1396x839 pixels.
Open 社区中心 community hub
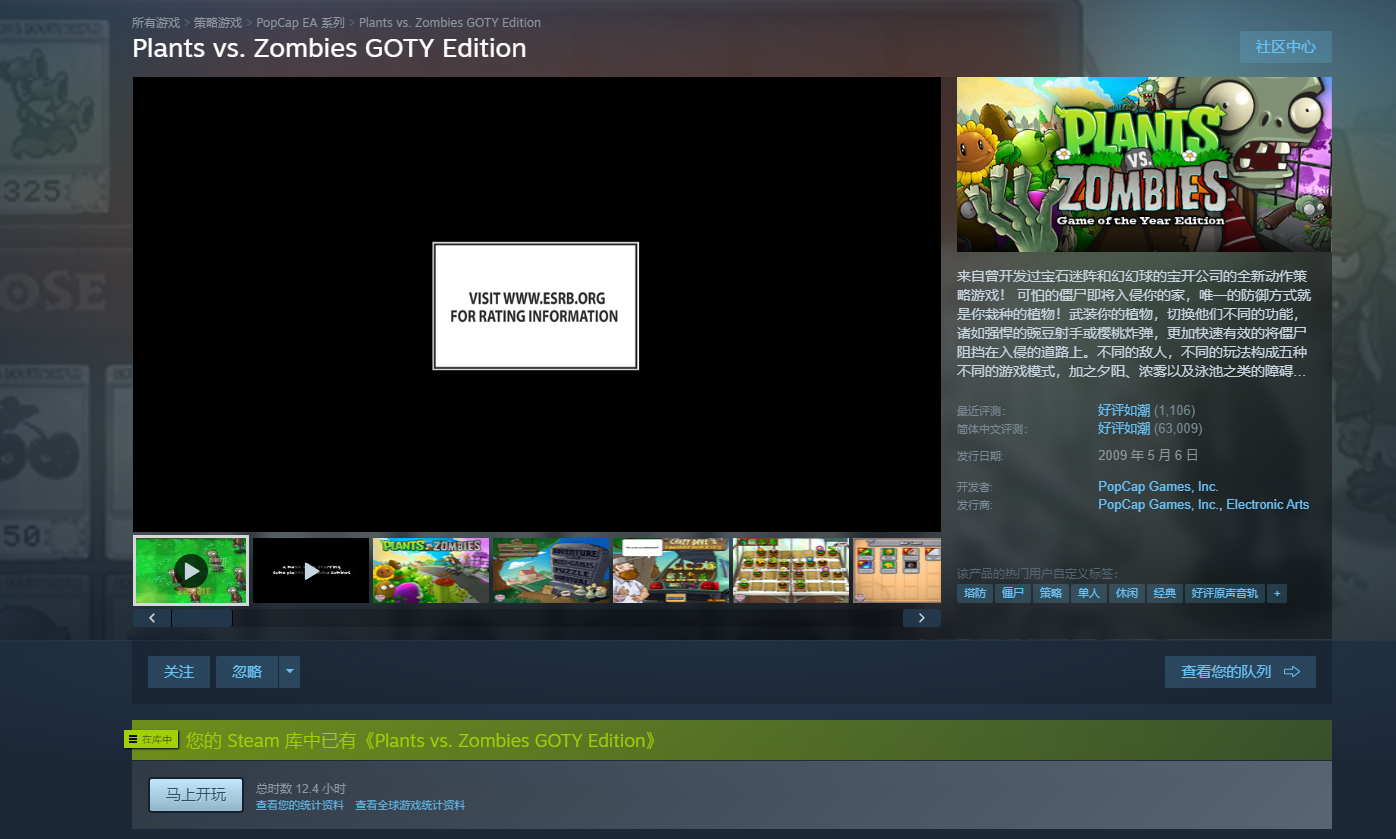point(1285,47)
